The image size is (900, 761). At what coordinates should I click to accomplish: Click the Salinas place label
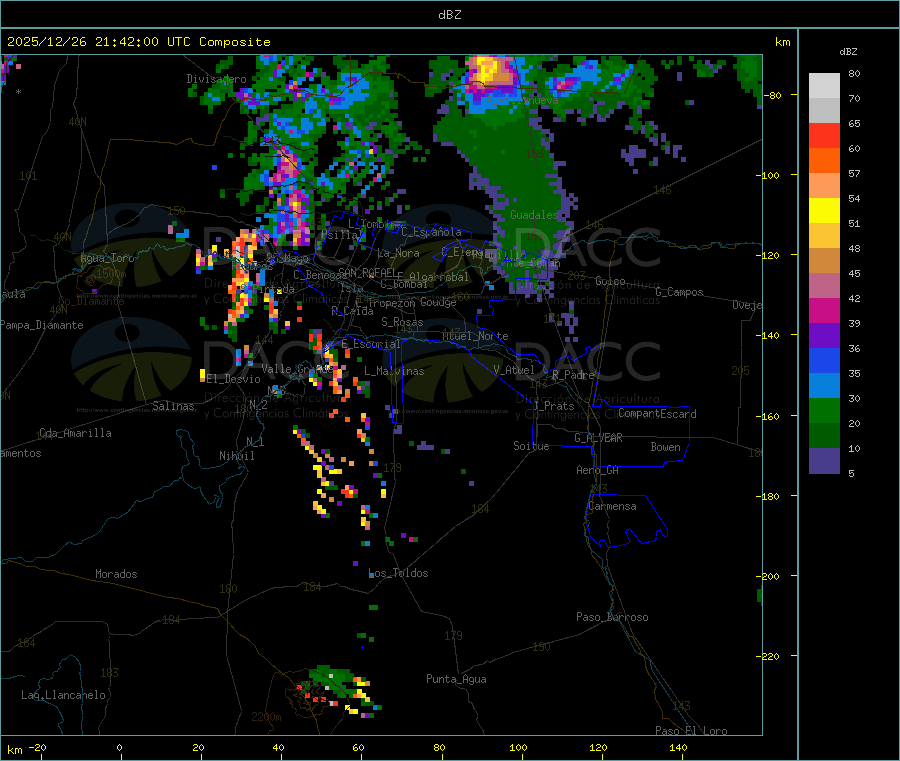(173, 406)
